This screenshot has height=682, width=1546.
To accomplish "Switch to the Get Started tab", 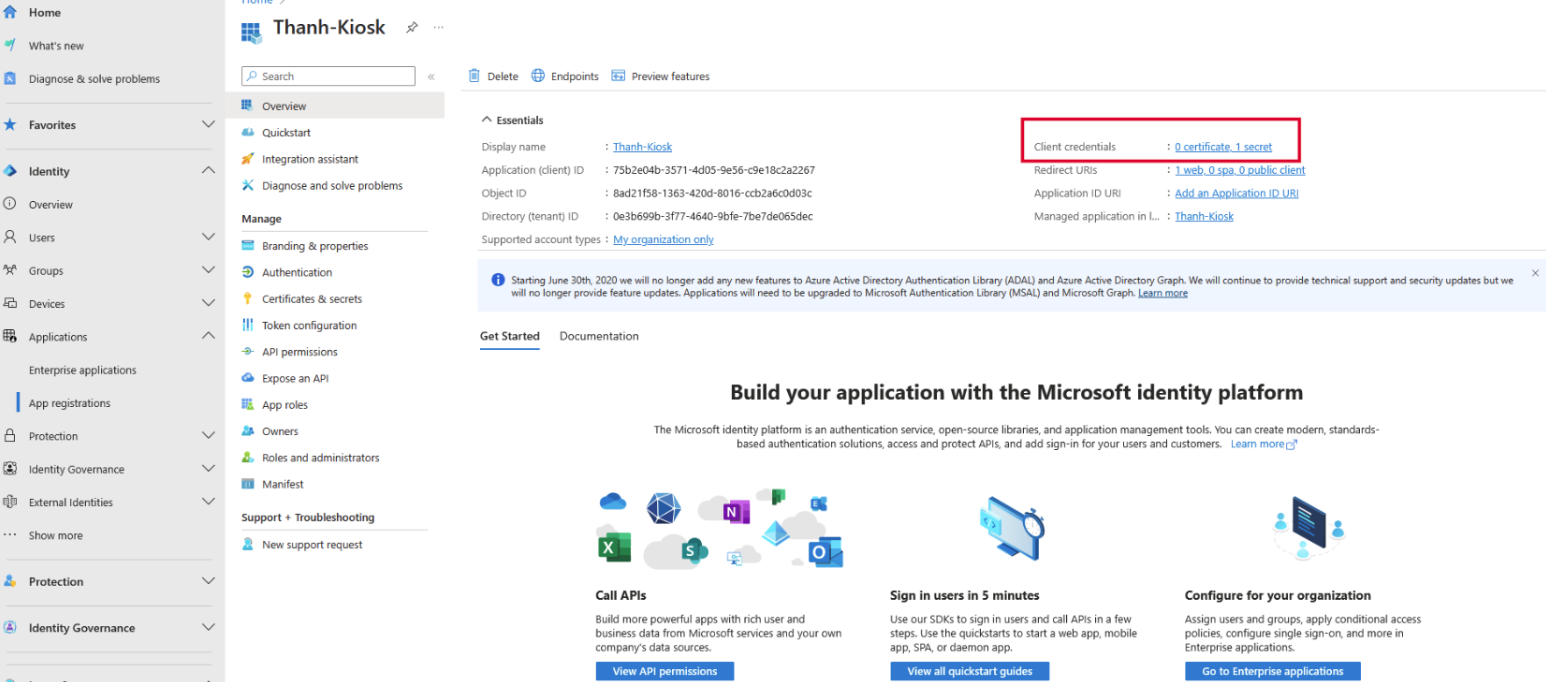I will pos(510,336).
